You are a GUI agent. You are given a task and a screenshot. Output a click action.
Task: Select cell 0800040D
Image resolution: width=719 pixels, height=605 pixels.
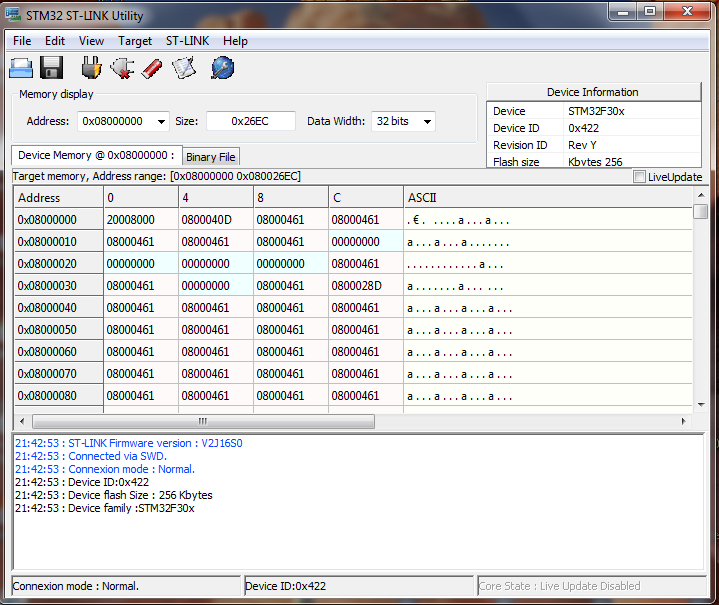[x=216, y=220]
